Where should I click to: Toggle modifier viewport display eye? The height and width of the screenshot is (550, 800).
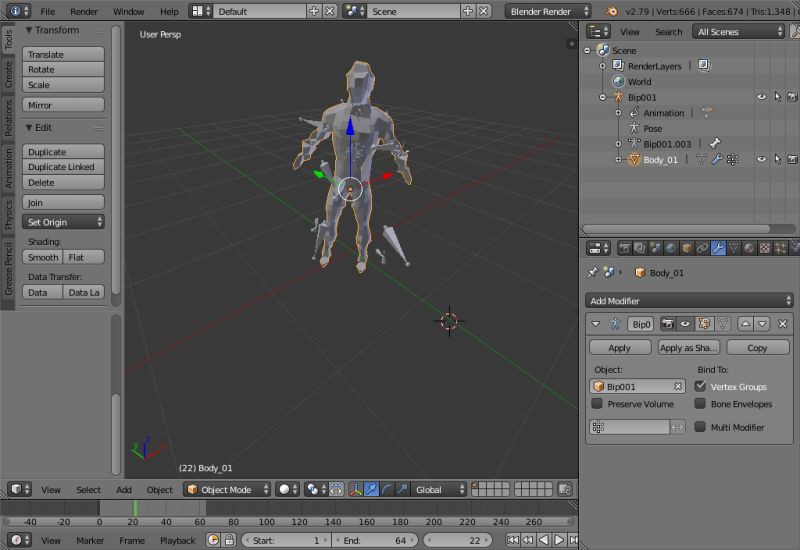(685, 323)
